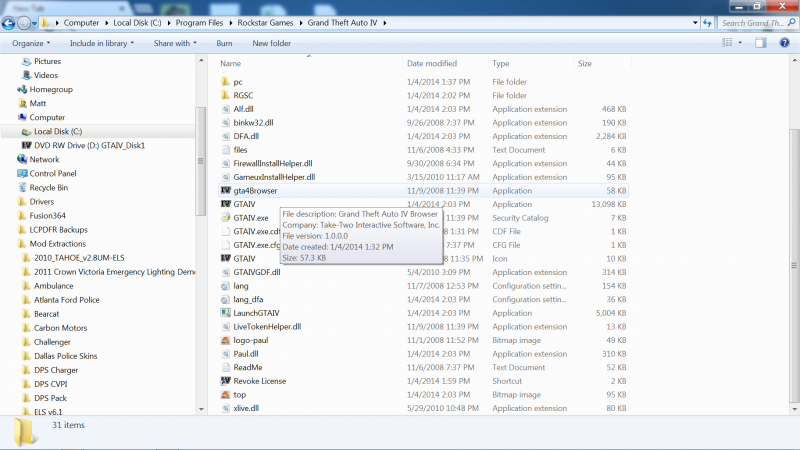
Task: Select the Alf.dll file icon
Action: [226, 109]
